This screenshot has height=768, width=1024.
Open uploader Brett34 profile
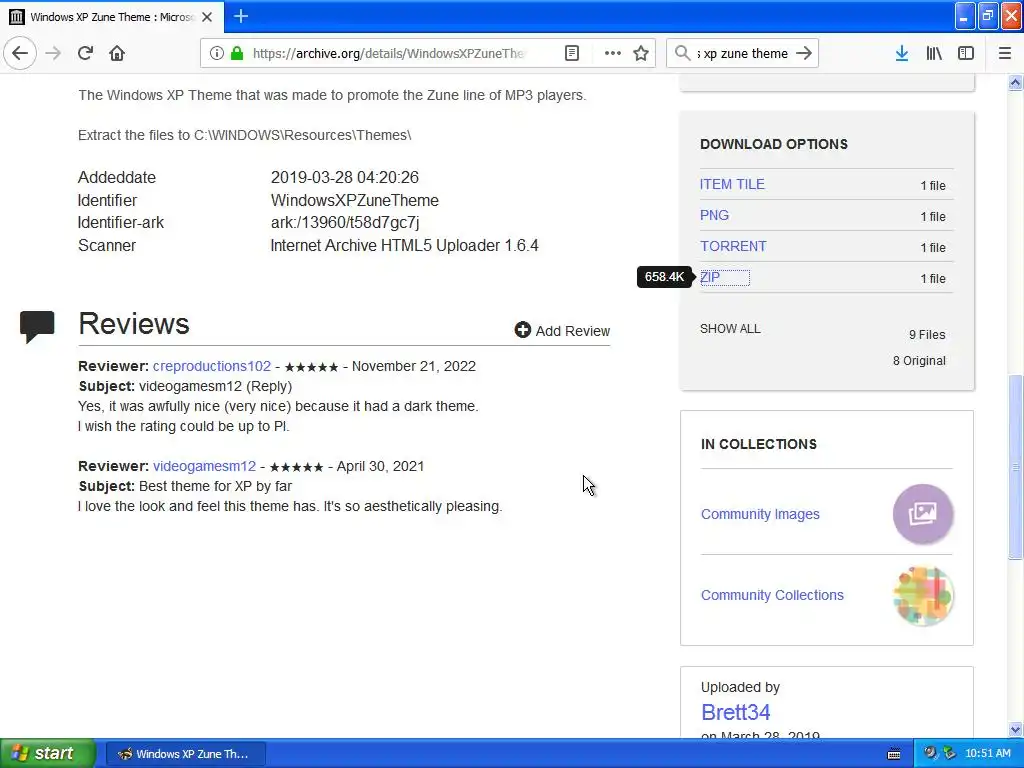coord(735,712)
